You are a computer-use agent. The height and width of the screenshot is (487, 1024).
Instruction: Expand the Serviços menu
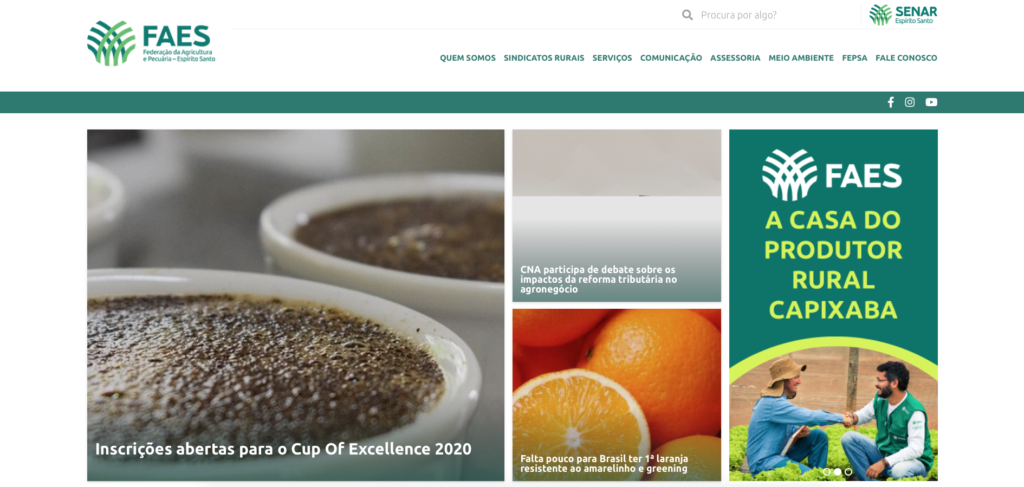pyautogui.click(x=612, y=57)
